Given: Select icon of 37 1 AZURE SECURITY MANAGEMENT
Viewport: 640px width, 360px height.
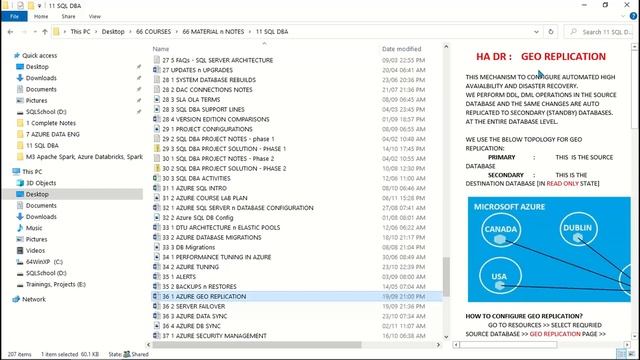Looking at the screenshot, I should [156, 336].
